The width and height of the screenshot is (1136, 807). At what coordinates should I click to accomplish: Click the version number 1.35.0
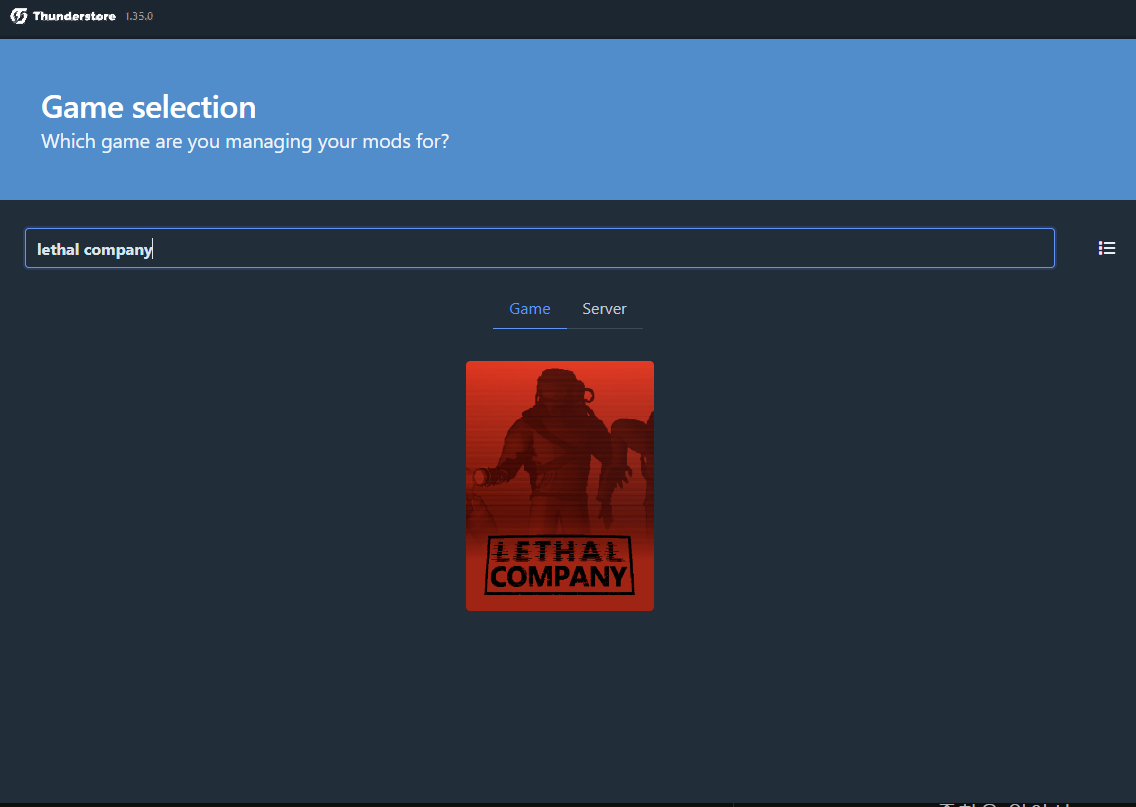[x=139, y=16]
